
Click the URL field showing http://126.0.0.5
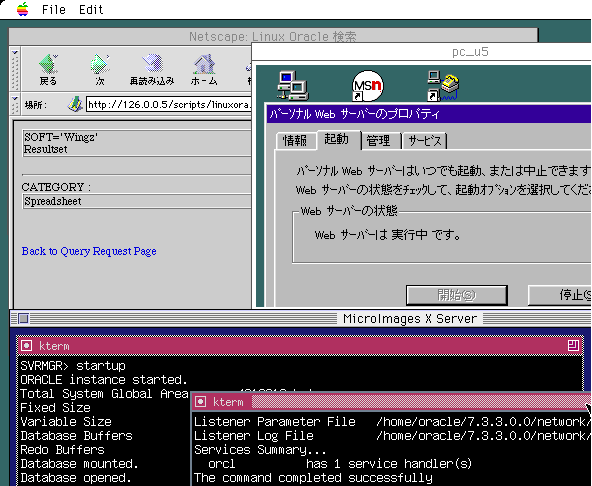pyautogui.click(x=168, y=104)
